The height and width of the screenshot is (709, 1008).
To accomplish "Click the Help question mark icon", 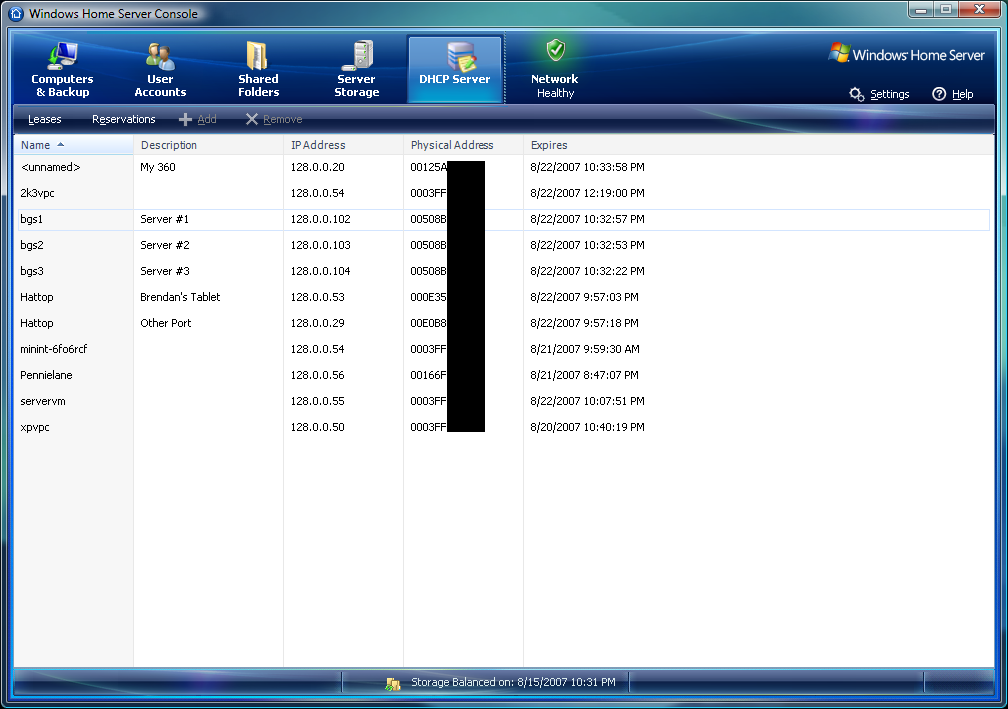I will (939, 94).
